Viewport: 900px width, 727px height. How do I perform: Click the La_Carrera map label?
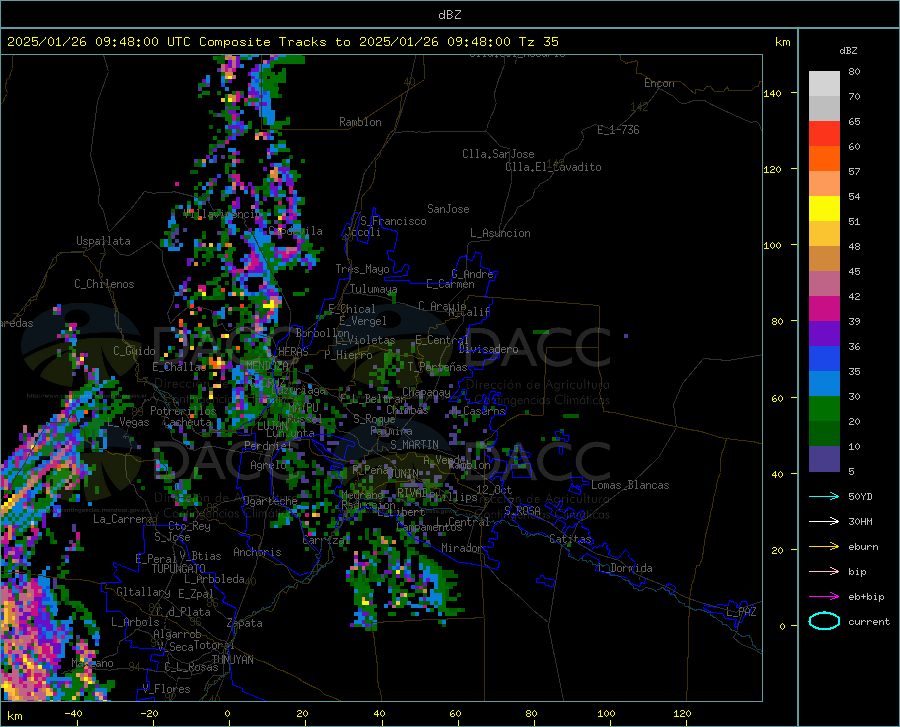[123, 519]
